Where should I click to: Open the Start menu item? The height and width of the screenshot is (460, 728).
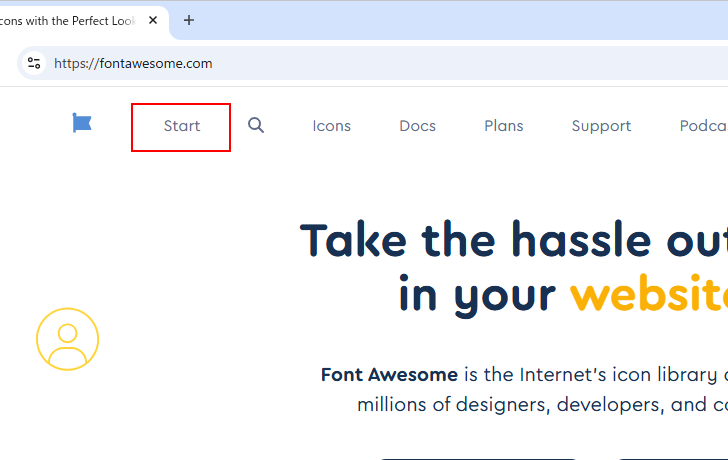(182, 126)
